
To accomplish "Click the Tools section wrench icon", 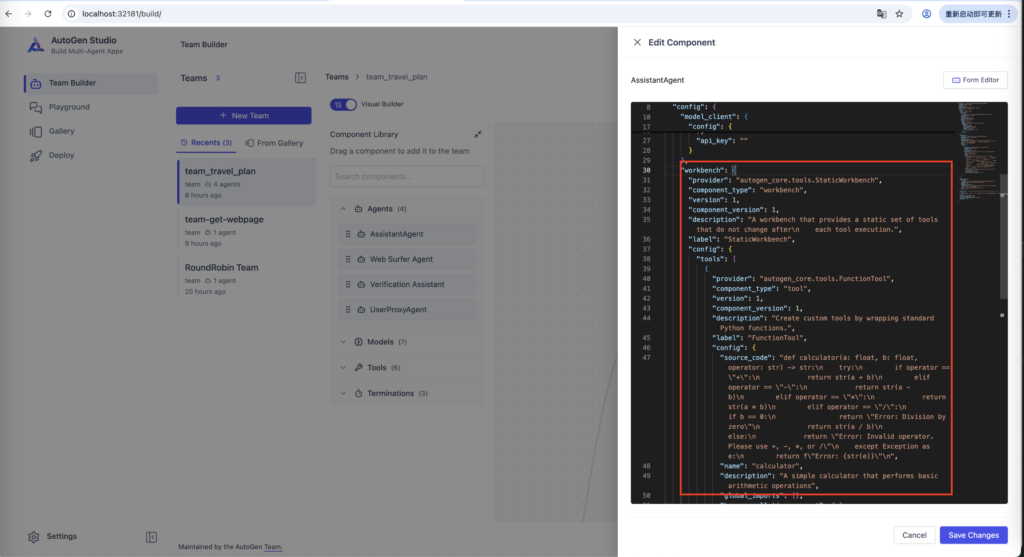I will point(359,368).
